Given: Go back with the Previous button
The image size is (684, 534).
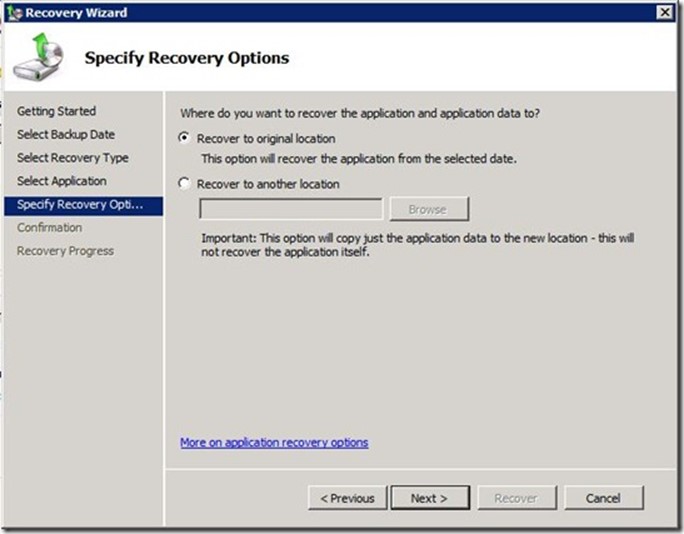Looking at the screenshot, I should (x=347, y=498).
